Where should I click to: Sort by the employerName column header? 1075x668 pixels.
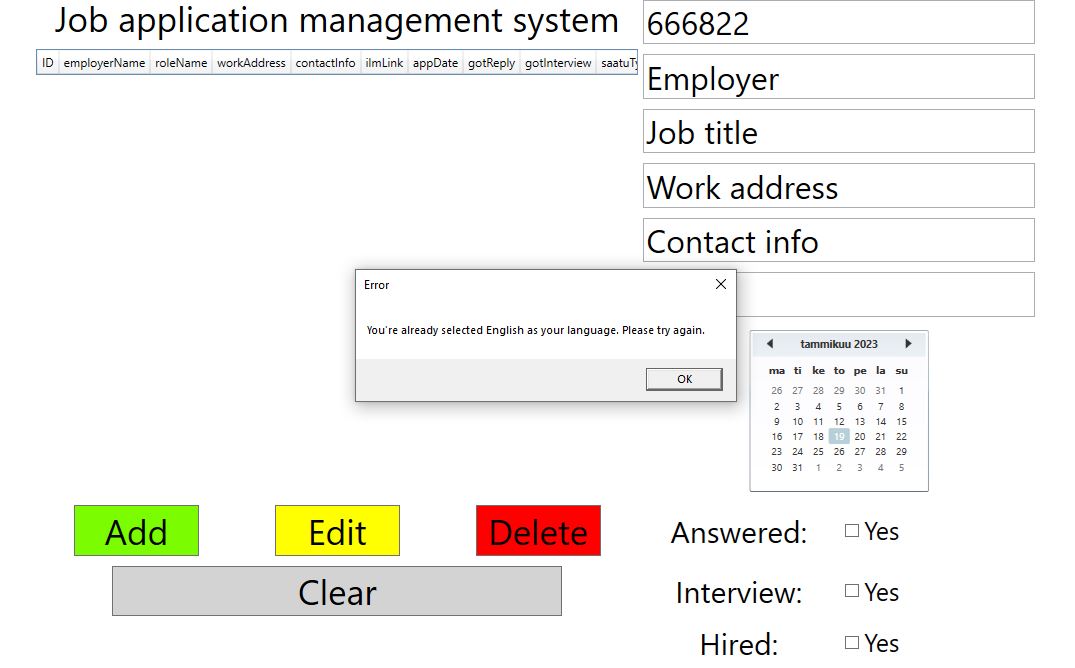tap(104, 62)
